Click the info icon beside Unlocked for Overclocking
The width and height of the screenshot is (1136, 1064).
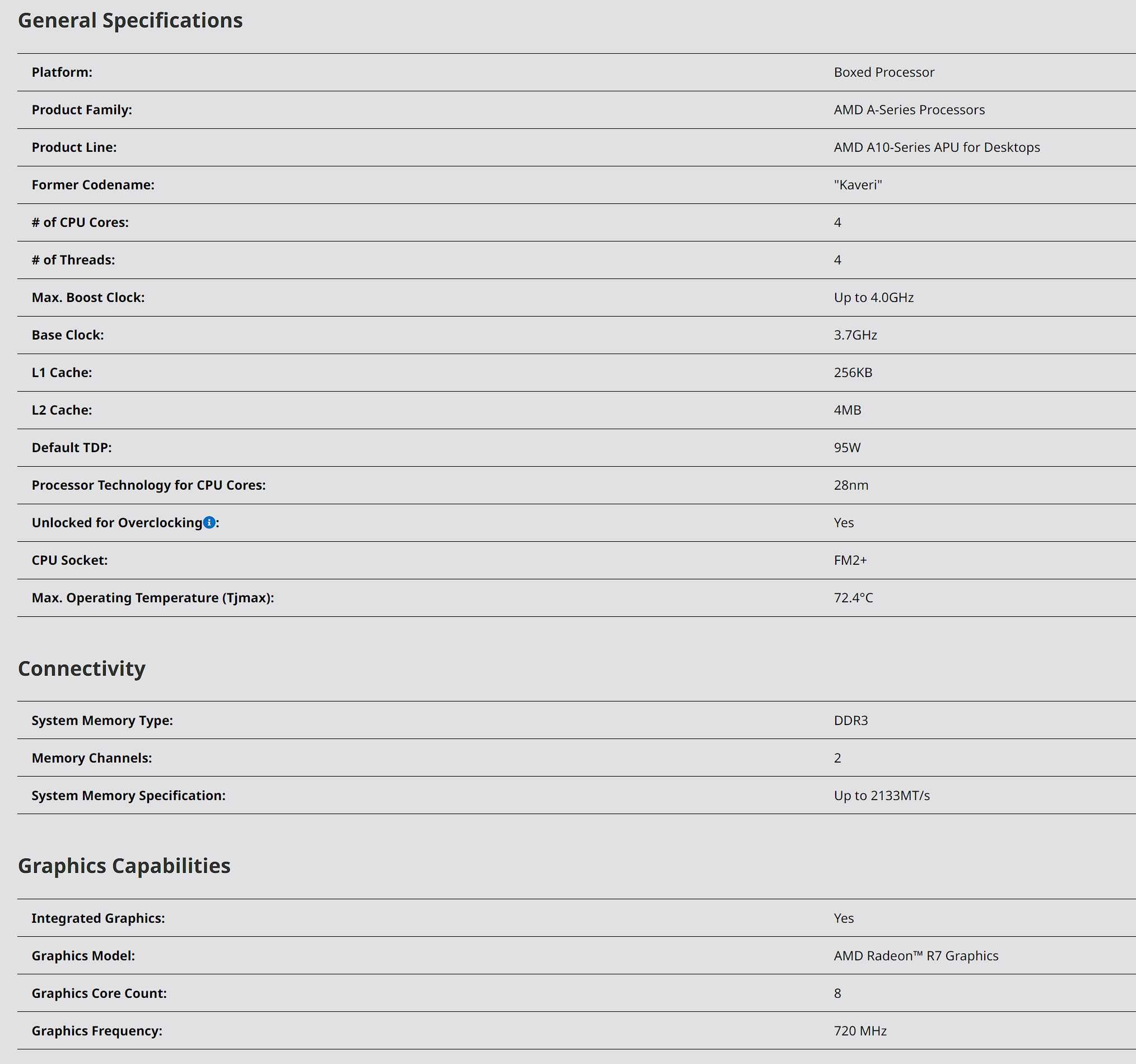[209, 522]
